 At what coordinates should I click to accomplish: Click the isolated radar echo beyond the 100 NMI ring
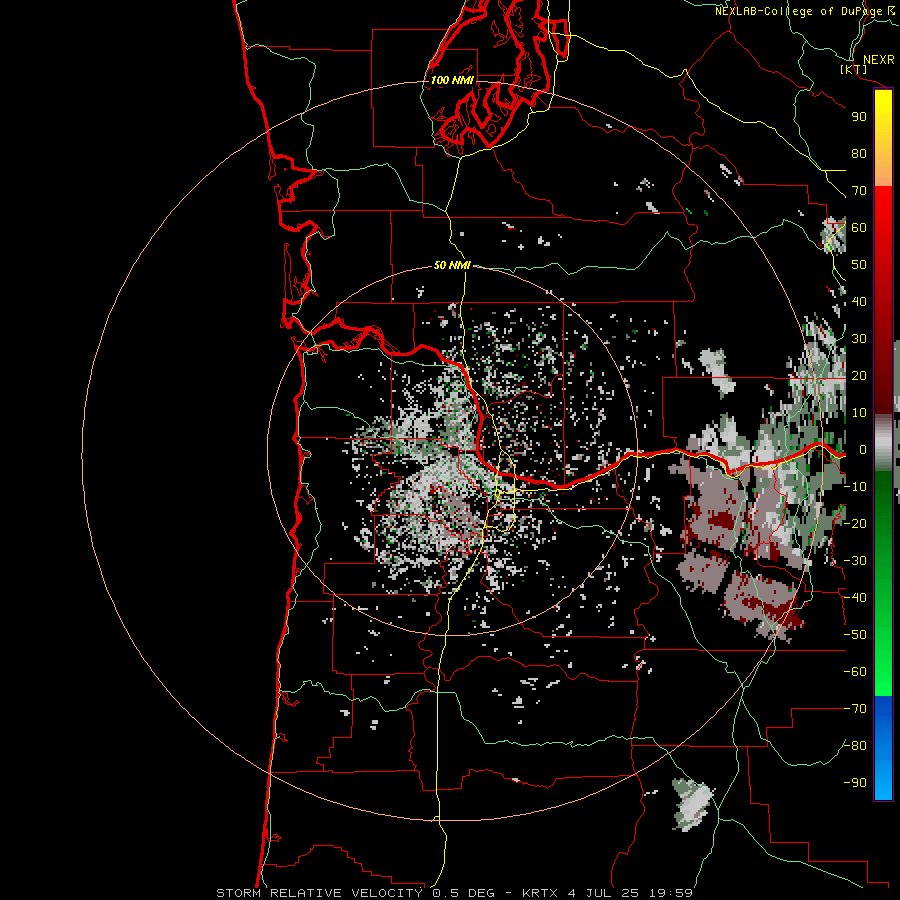693,804
